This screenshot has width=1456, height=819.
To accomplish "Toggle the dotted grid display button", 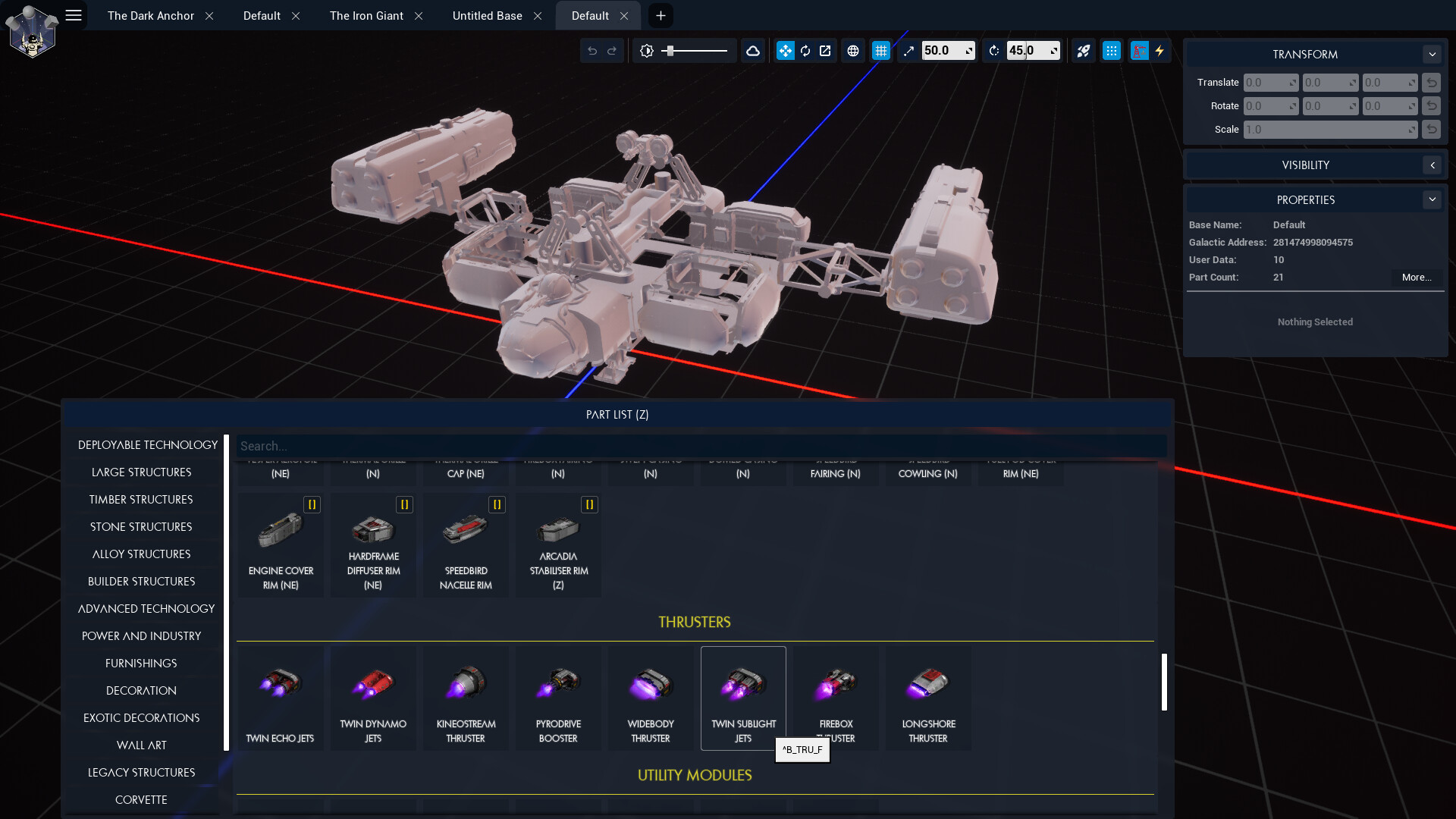I will point(1111,51).
